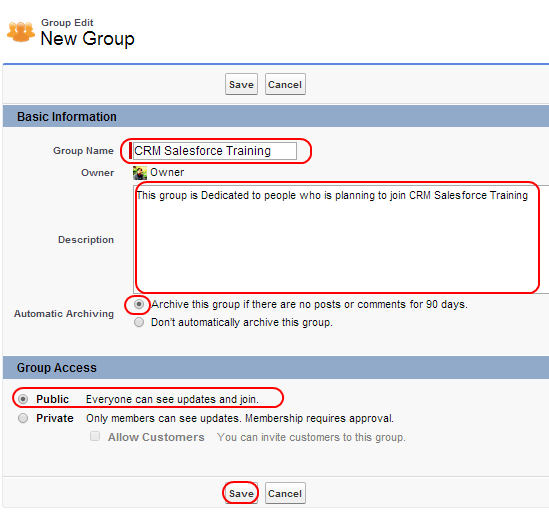Click inside the Group Name text field

click(x=215, y=151)
